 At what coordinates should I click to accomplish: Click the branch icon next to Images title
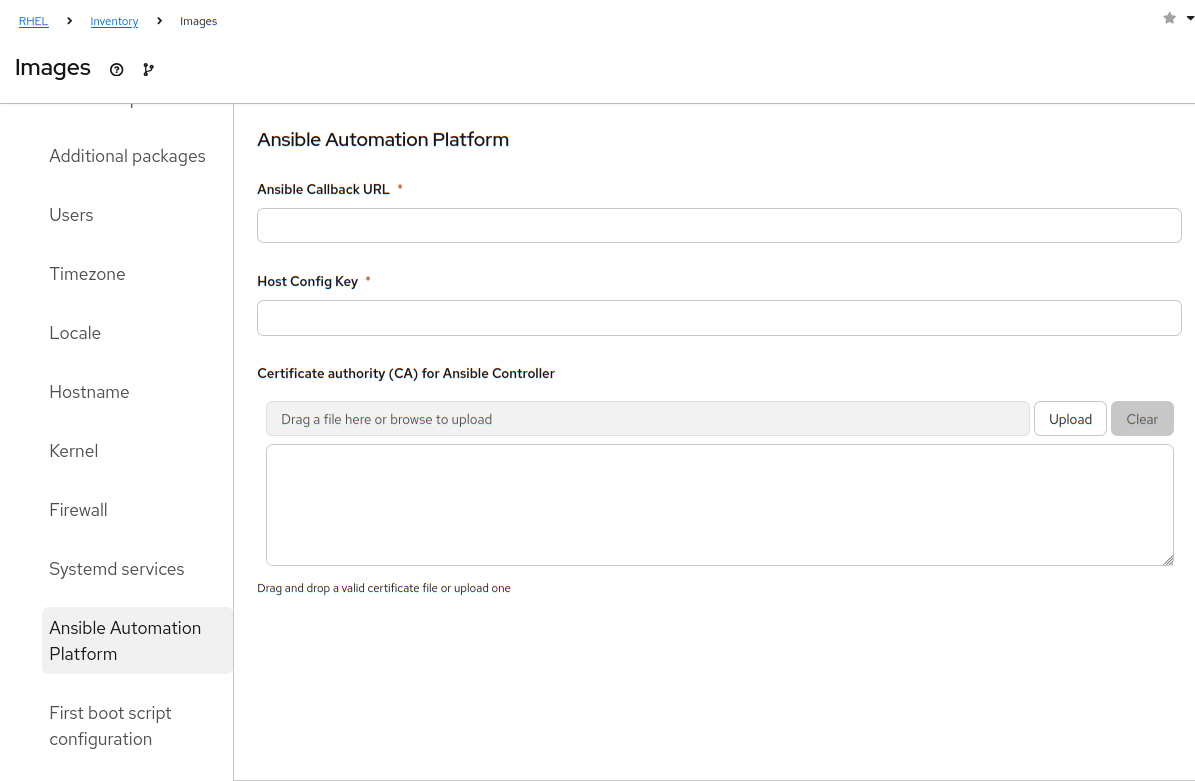coord(148,70)
